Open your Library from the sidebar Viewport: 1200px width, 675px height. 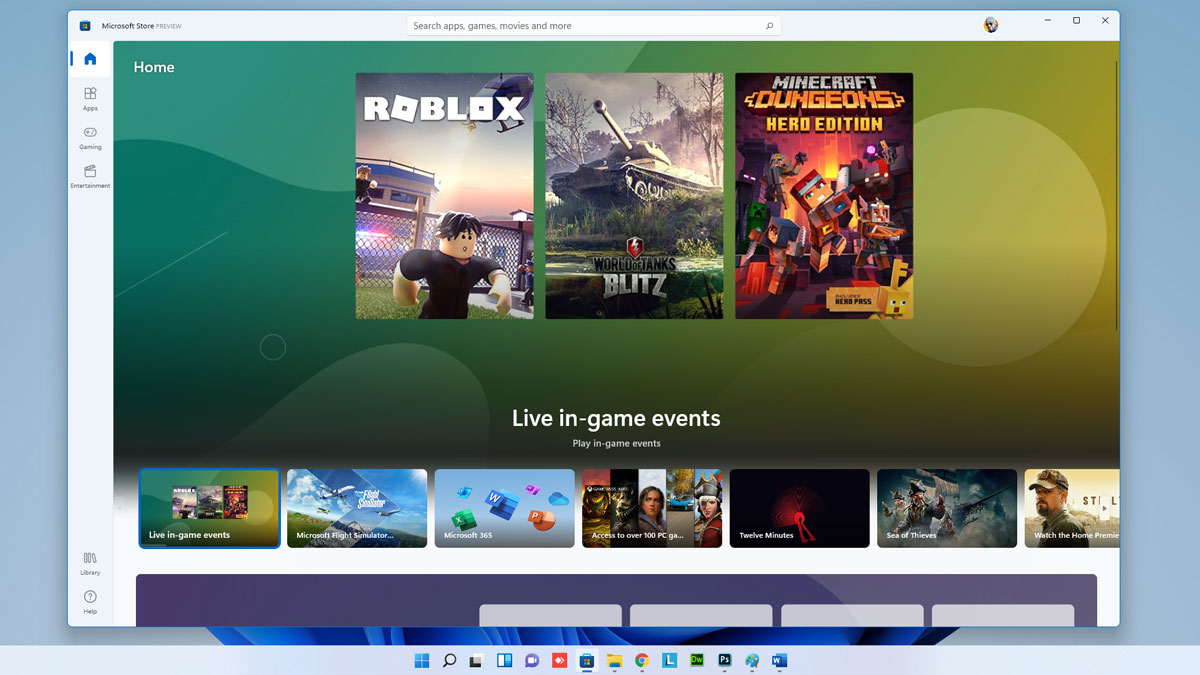pos(89,565)
